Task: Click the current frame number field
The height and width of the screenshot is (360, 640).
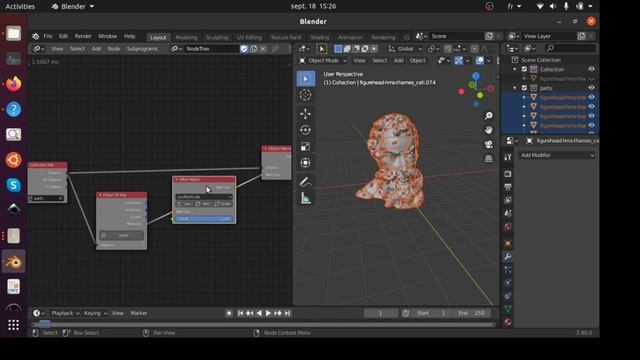Action: click(380, 313)
